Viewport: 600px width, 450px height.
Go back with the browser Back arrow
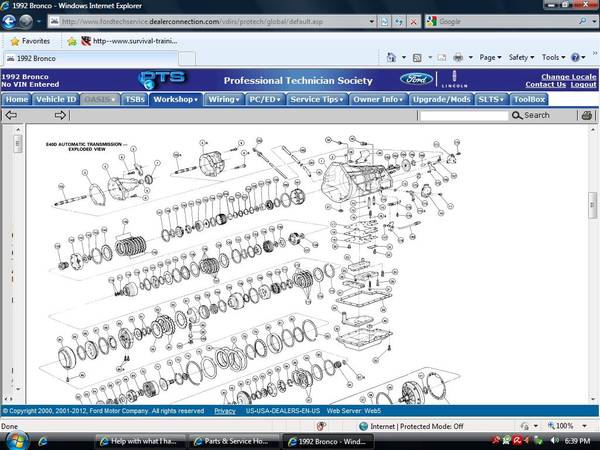pos(9,21)
